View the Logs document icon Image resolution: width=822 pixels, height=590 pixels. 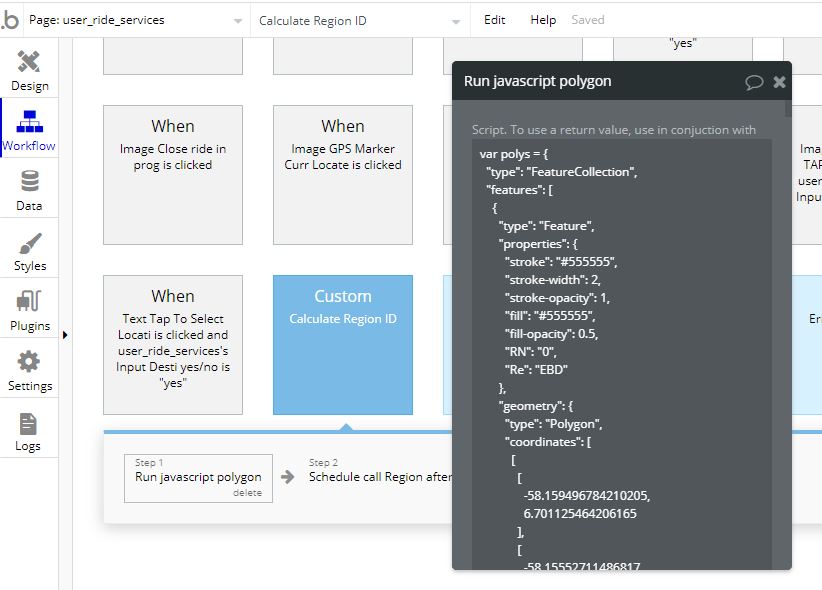tap(29, 429)
